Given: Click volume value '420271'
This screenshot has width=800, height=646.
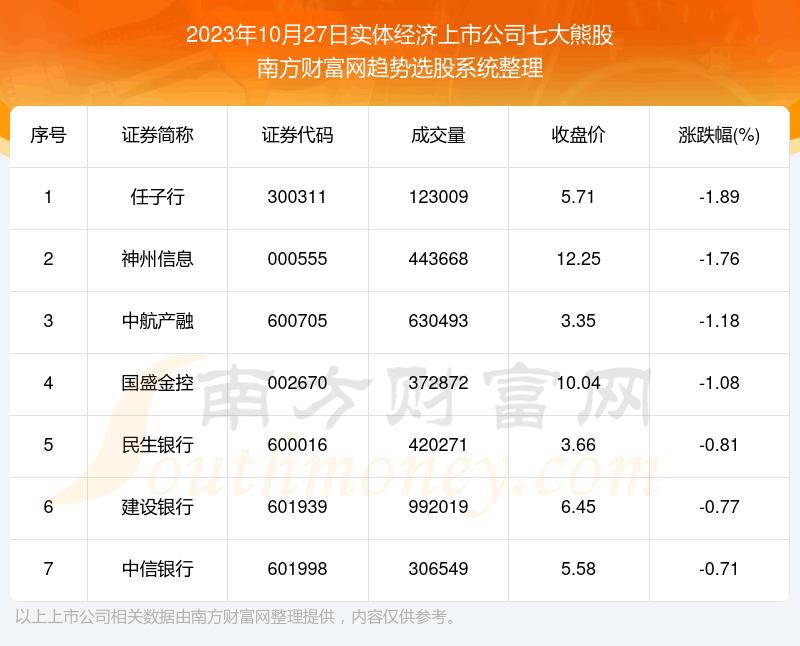Looking at the screenshot, I should click(x=438, y=445).
